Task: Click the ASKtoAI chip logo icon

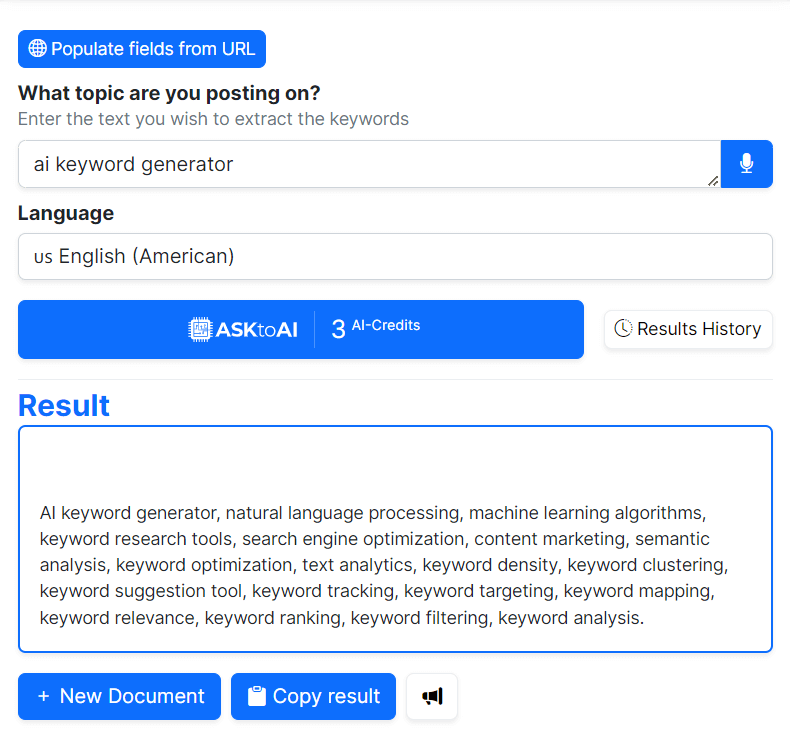Action: coord(201,329)
